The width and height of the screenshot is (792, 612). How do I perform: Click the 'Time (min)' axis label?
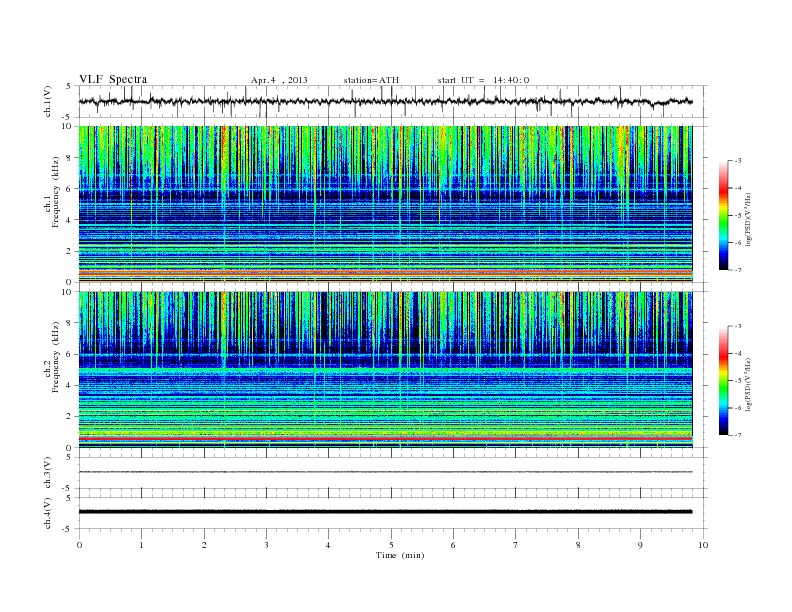(x=400, y=555)
